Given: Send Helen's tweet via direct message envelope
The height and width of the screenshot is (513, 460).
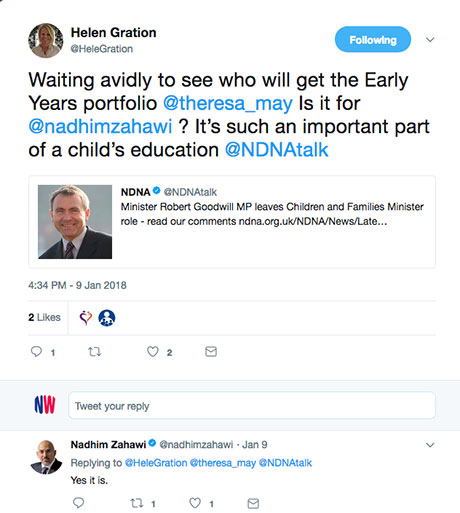Looking at the screenshot, I should pyautogui.click(x=211, y=352).
